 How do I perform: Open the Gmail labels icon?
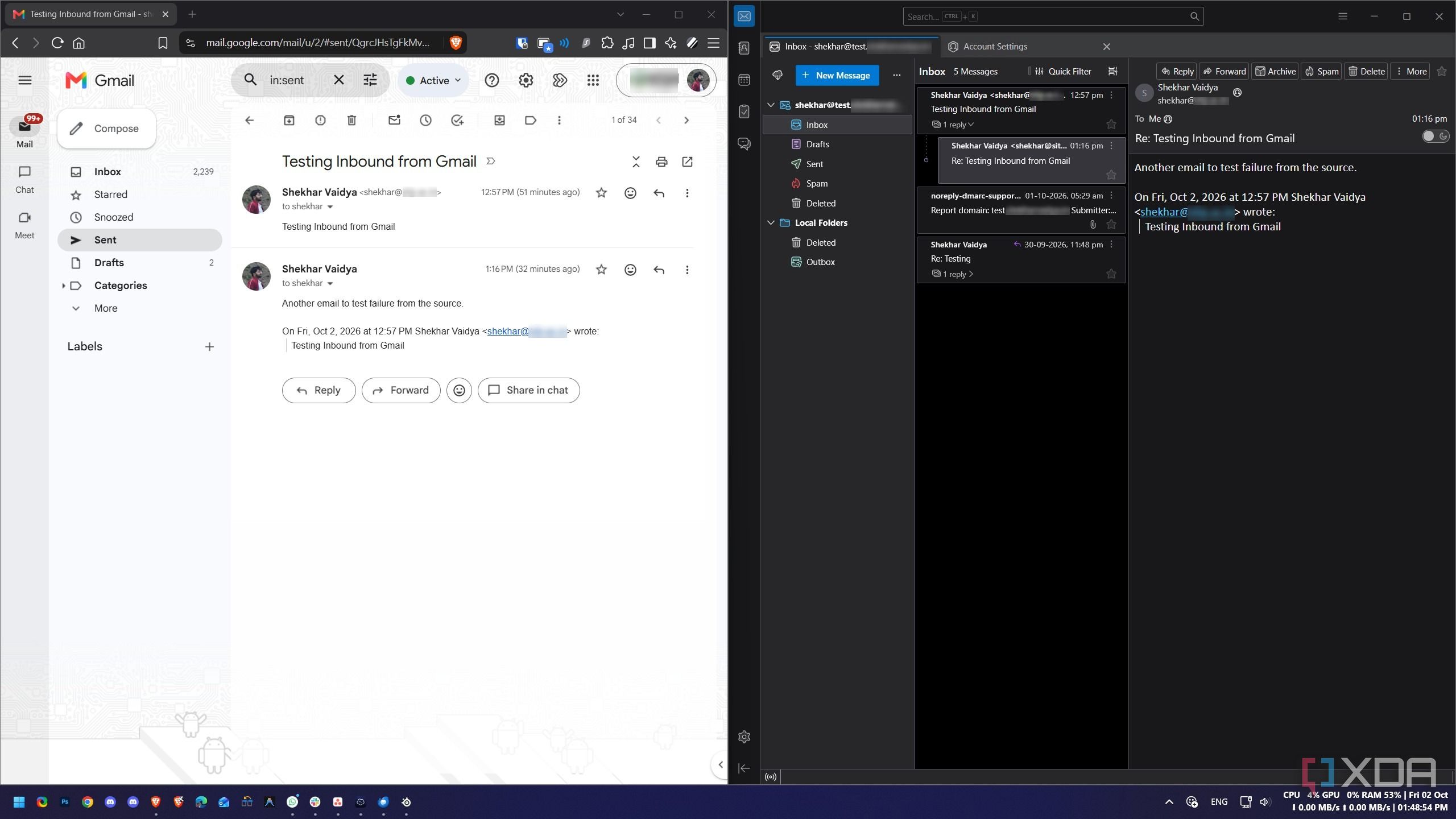[x=530, y=120]
